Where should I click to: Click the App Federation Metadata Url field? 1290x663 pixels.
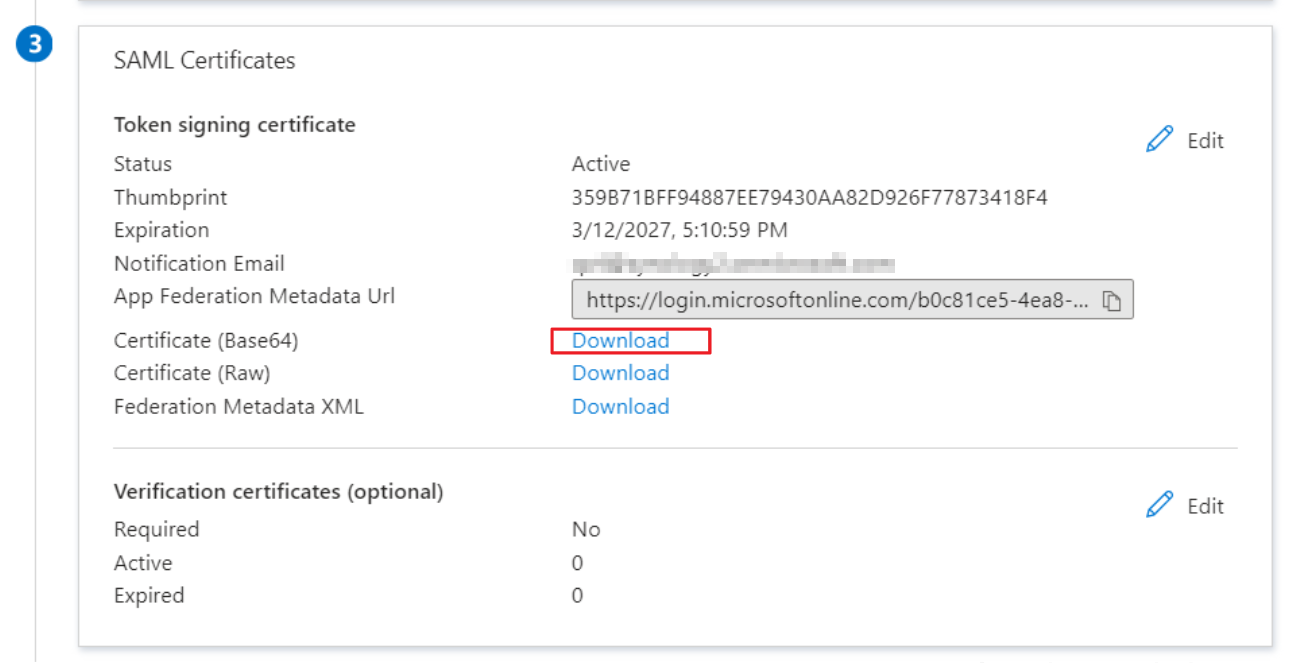[836, 300]
